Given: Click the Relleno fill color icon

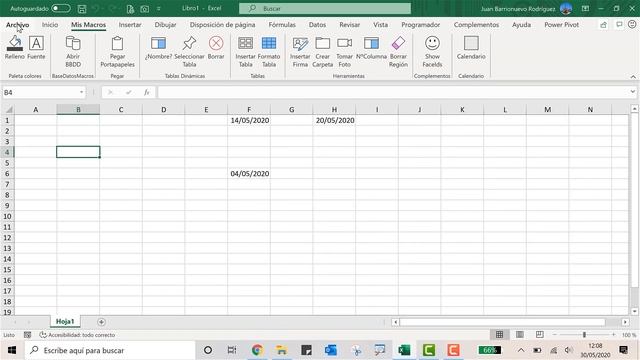Looking at the screenshot, I should click(x=15, y=43).
